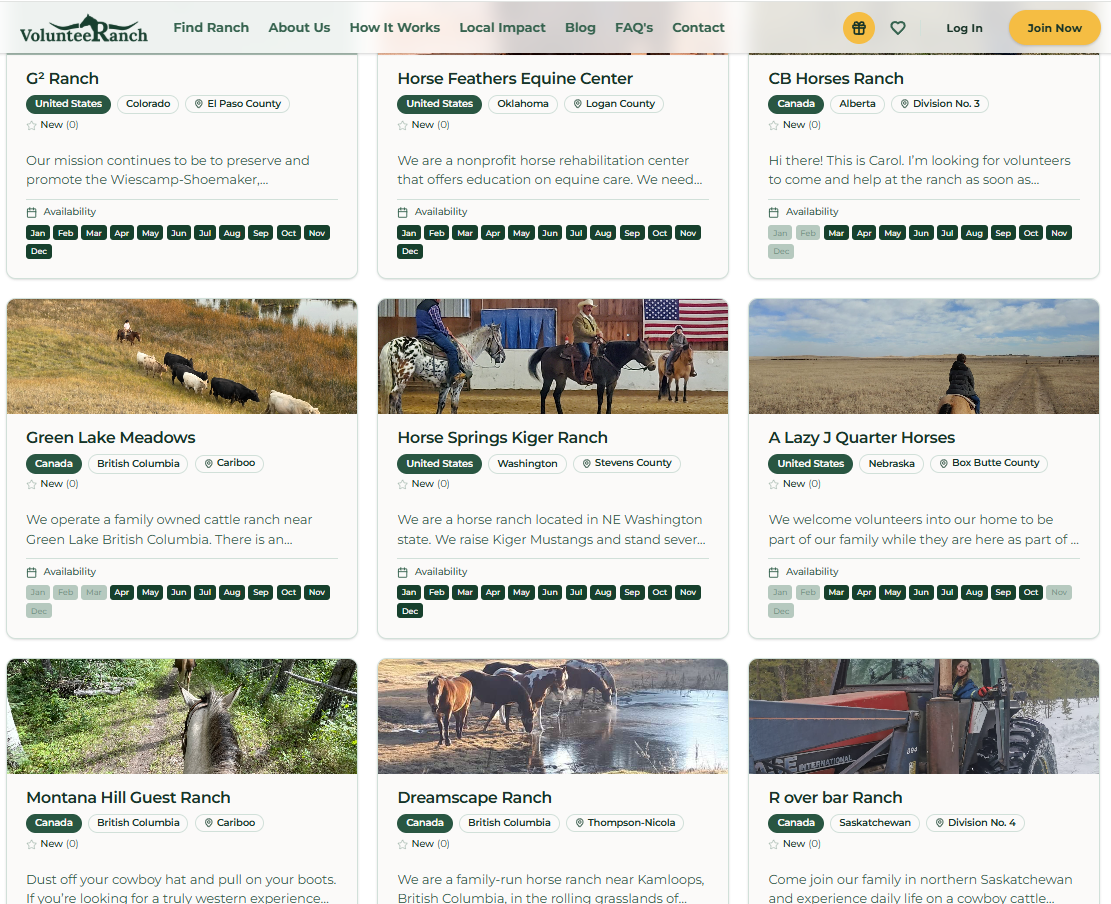Click the Log In link
The height and width of the screenshot is (904, 1111).
(964, 28)
